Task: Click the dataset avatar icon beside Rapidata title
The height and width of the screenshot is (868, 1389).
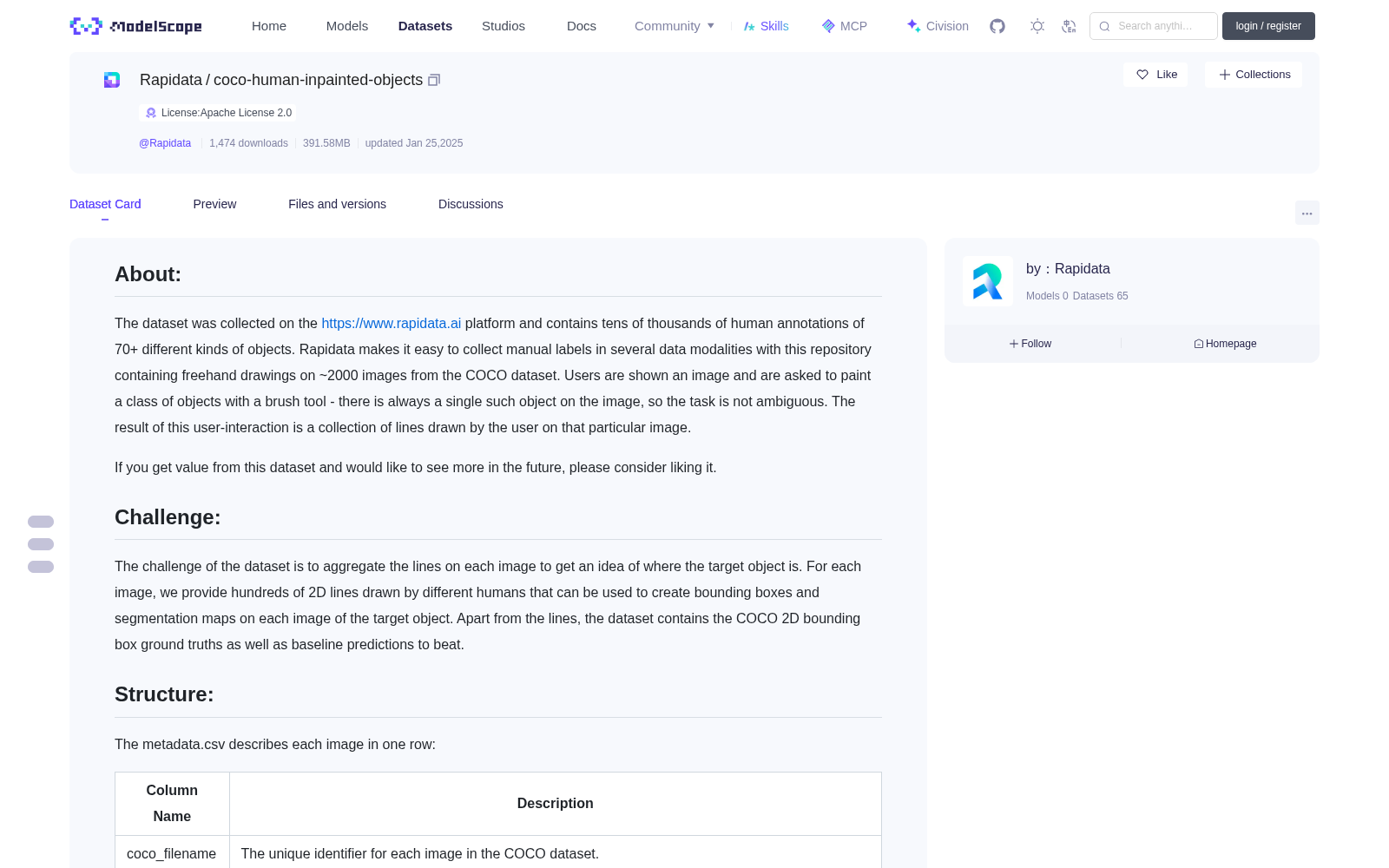Action: 112,80
